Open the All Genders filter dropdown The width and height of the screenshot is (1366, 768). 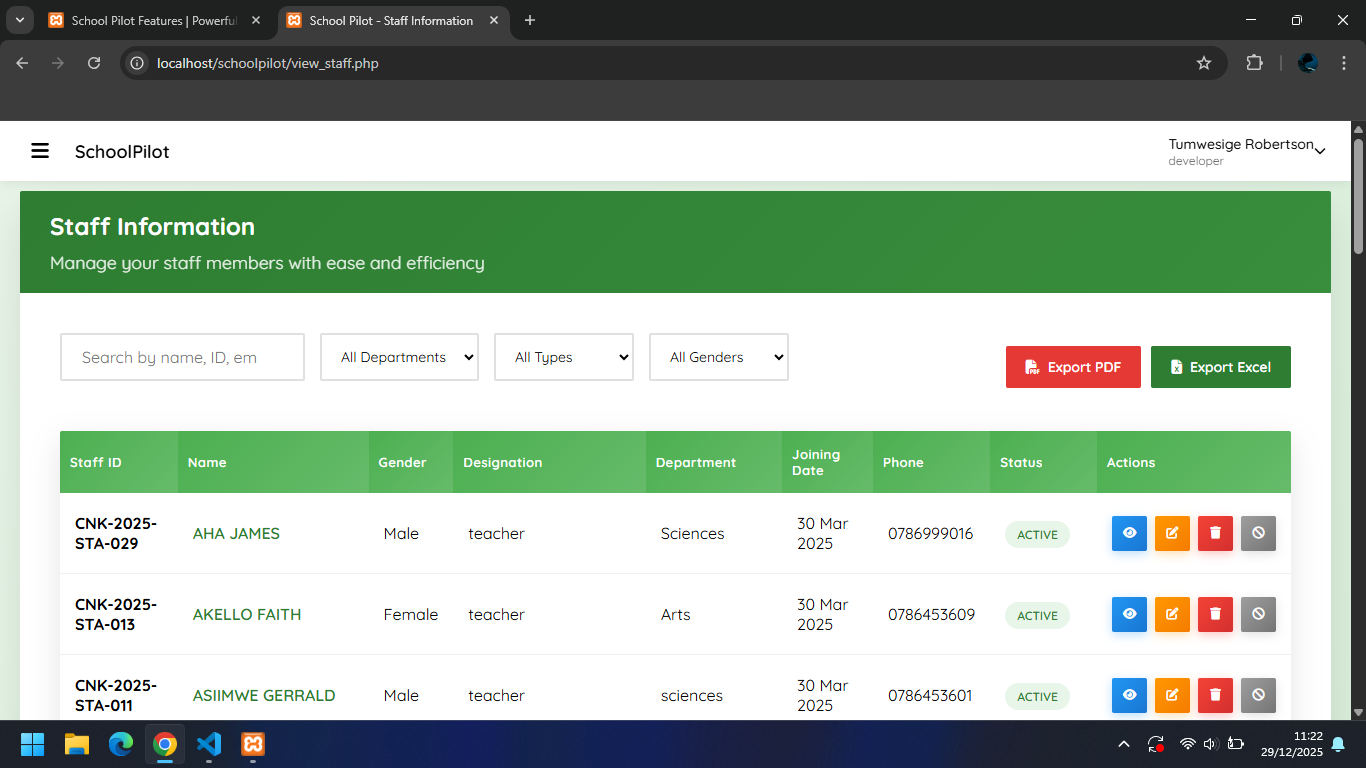(x=718, y=357)
